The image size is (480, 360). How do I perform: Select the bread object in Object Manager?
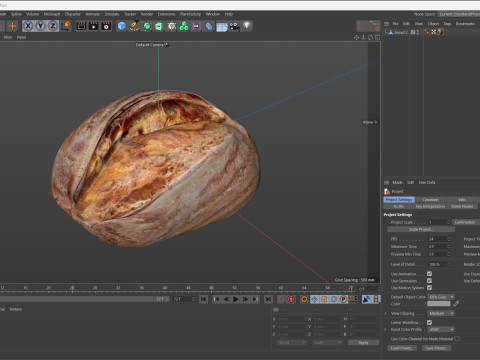tap(401, 32)
